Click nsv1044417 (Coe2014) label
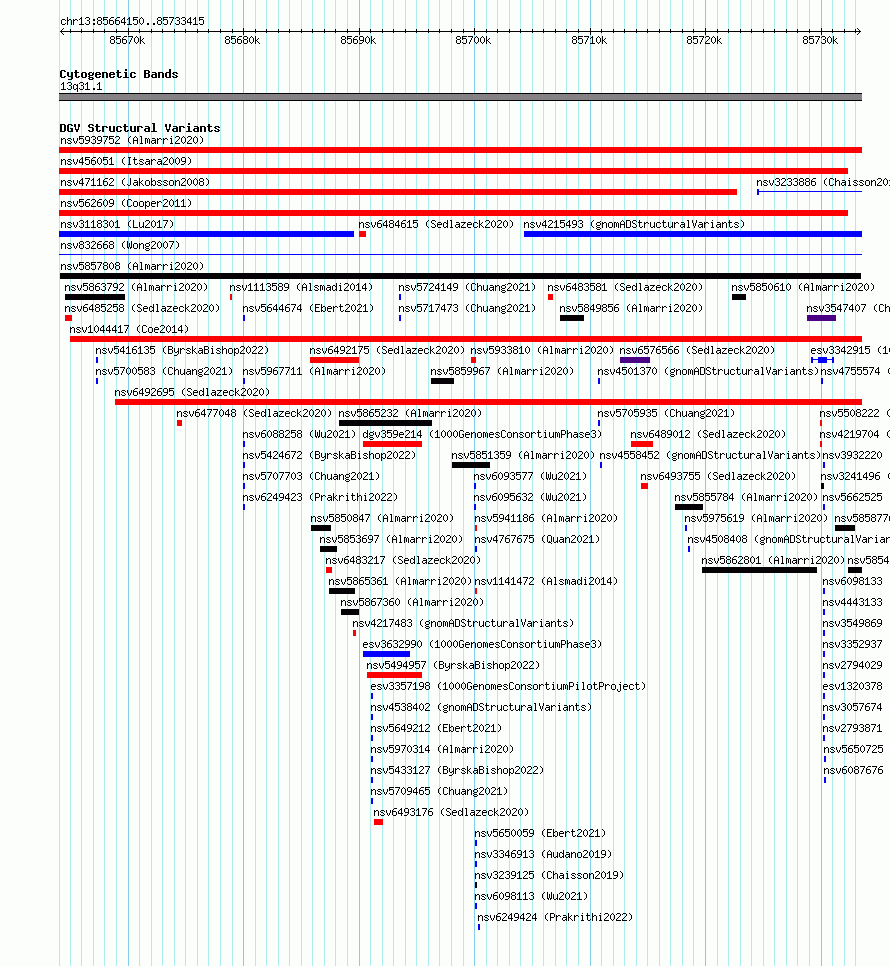Screen dimensions: 890x966 pos(129,329)
